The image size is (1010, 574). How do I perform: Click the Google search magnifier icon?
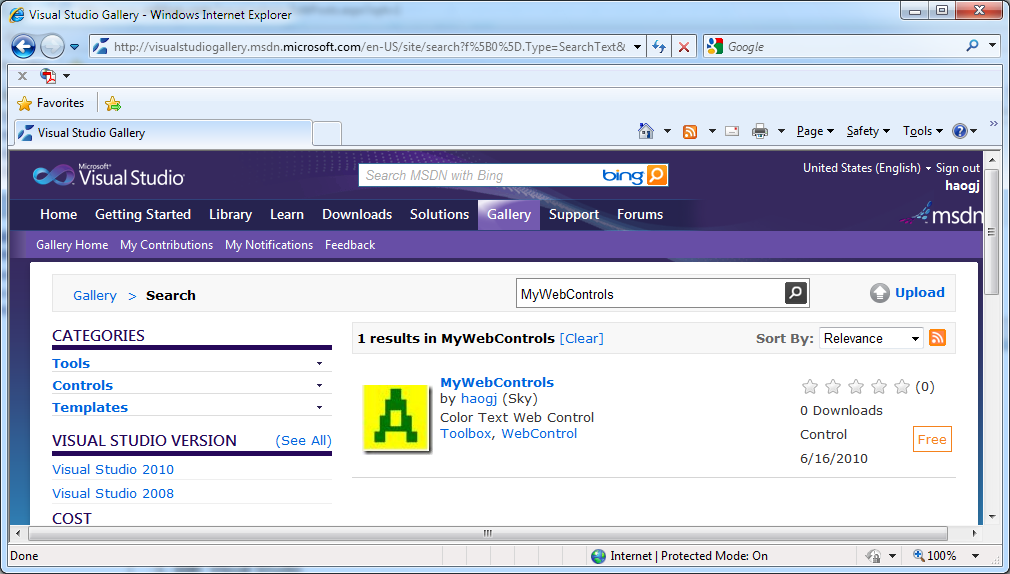pos(973,46)
